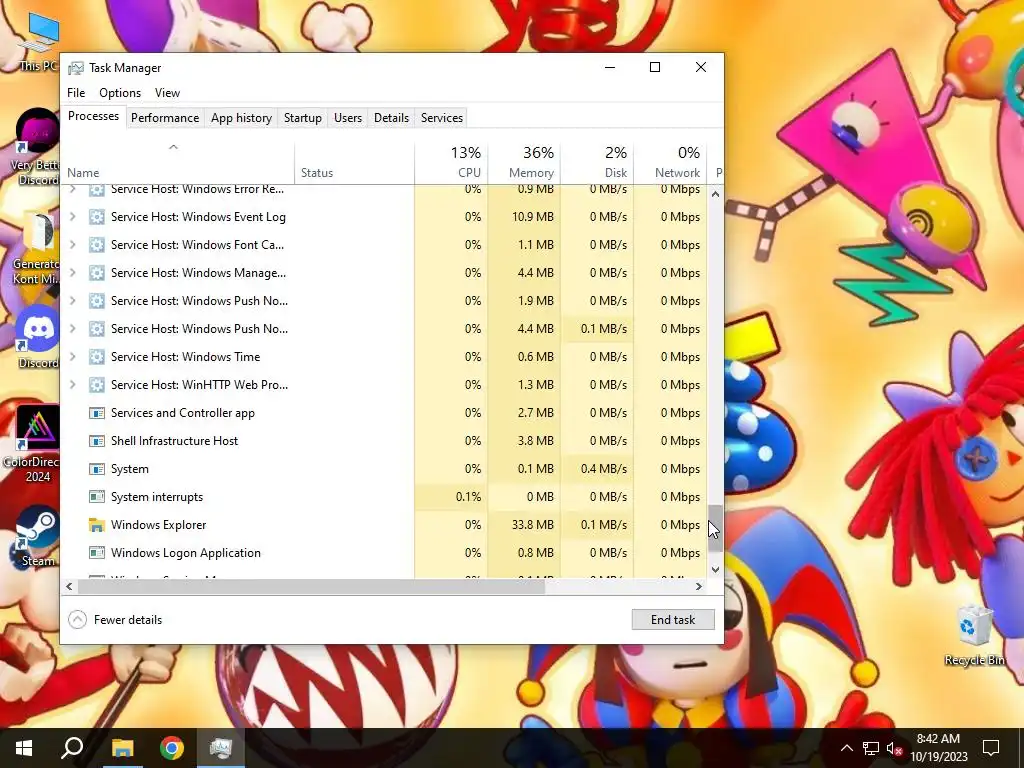Viewport: 1024px width, 768px height.
Task: Expand Service Host: Windows Font Cache row
Action: click(72, 245)
